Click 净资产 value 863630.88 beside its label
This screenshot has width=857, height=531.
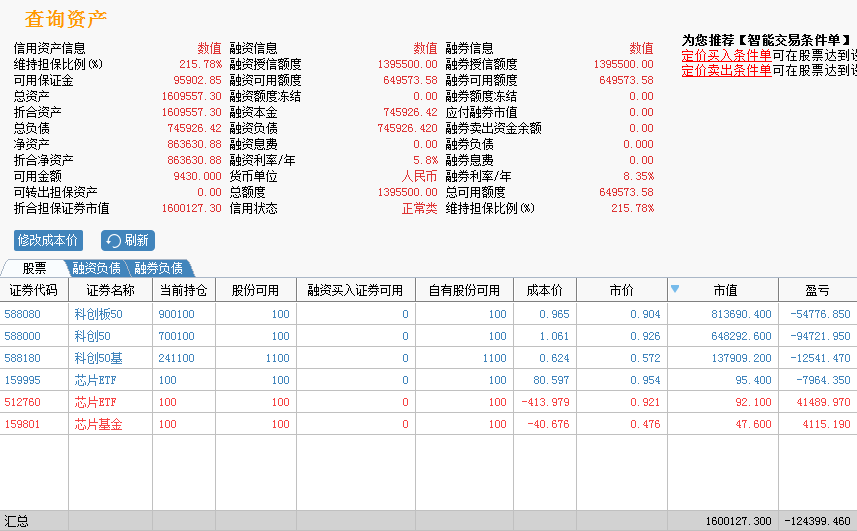click(194, 144)
